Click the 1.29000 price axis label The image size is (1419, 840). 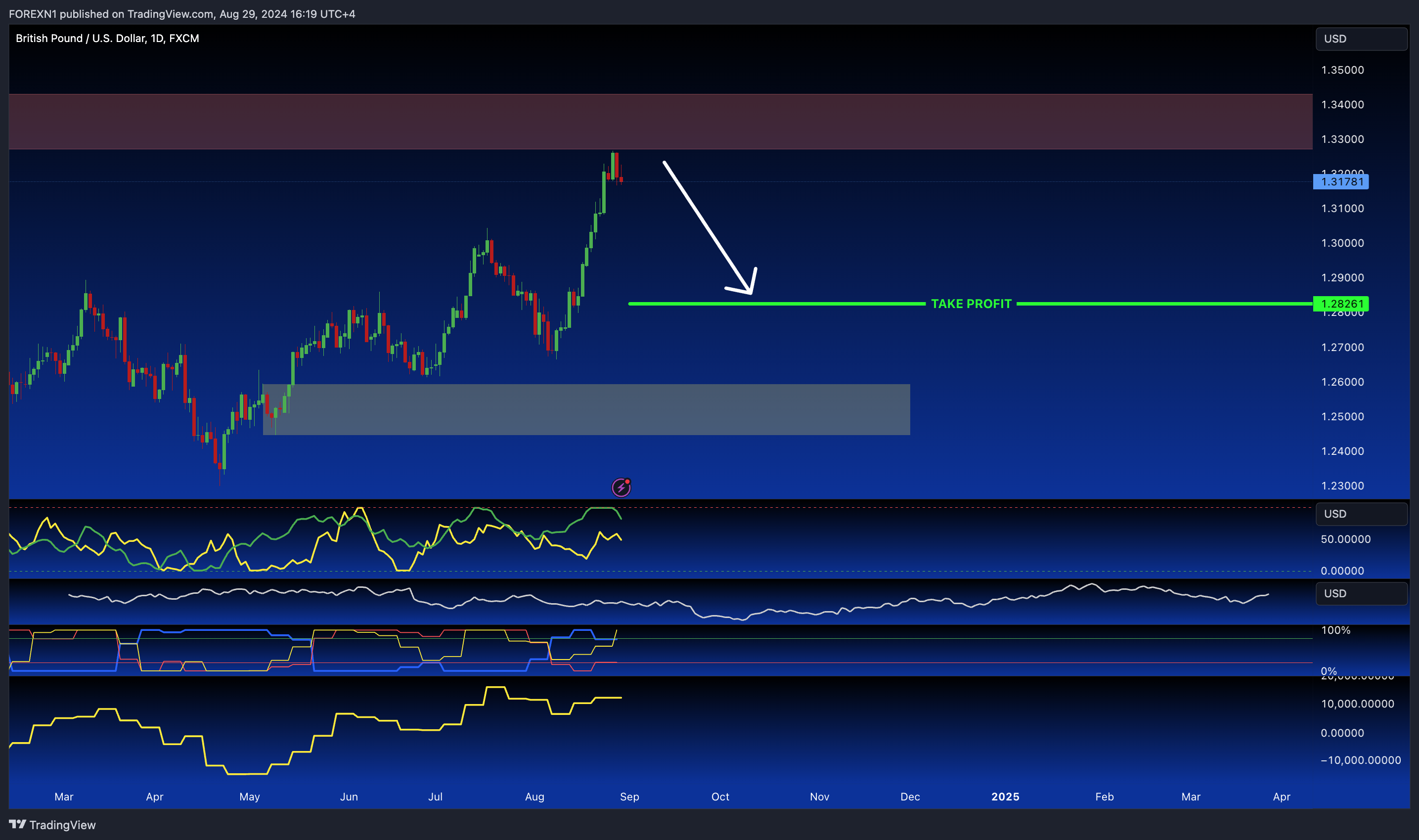(x=1342, y=278)
